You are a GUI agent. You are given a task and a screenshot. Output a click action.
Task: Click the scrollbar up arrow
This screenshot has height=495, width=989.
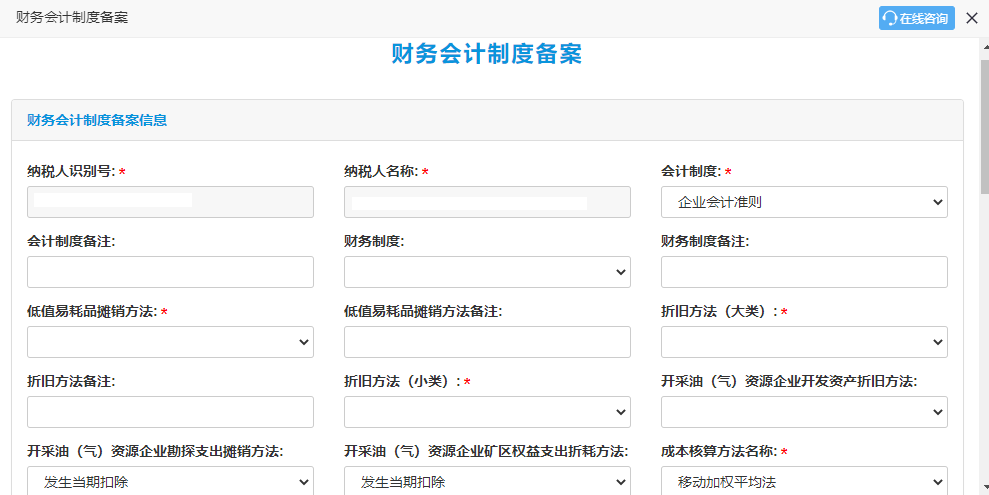pos(985,47)
